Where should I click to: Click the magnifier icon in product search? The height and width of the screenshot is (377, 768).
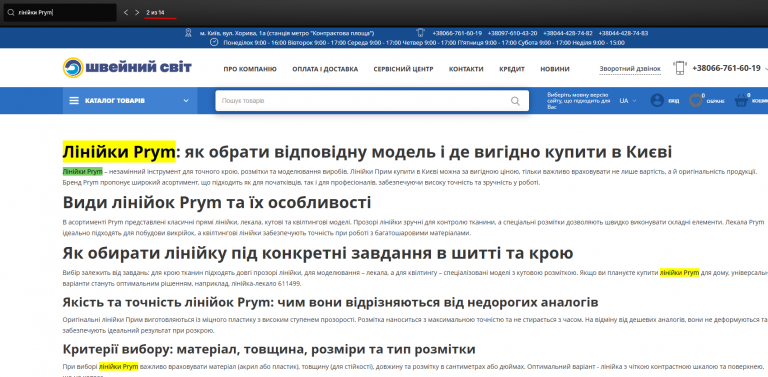tap(515, 101)
